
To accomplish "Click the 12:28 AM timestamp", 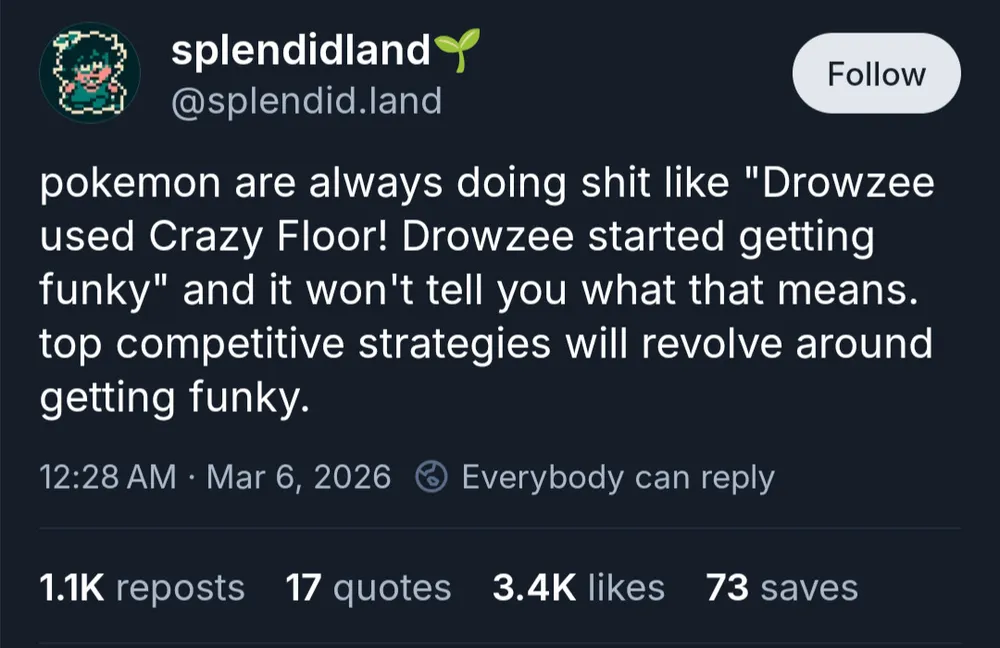I will (x=108, y=477).
